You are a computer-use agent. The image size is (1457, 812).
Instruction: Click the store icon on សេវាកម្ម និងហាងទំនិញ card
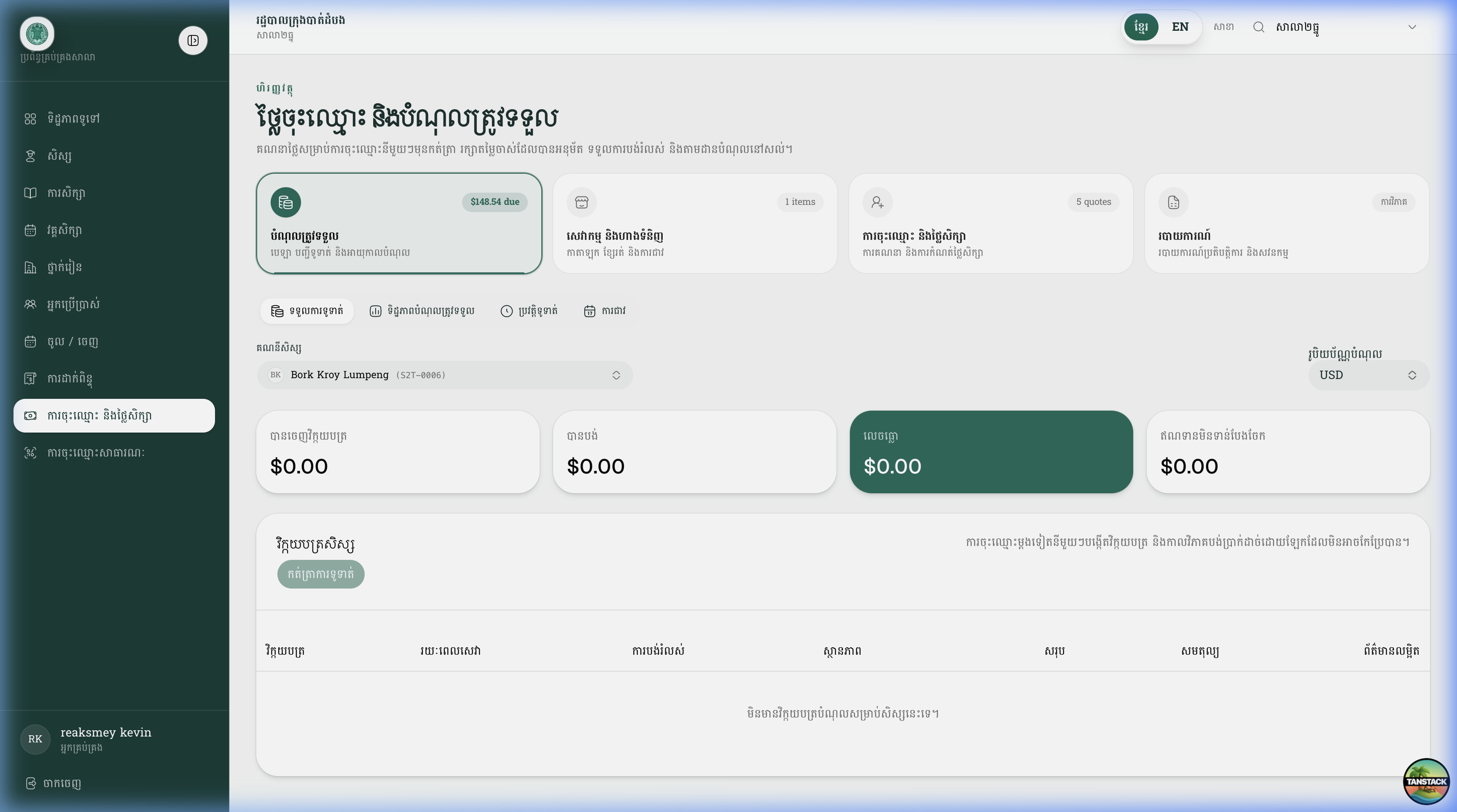pos(581,202)
